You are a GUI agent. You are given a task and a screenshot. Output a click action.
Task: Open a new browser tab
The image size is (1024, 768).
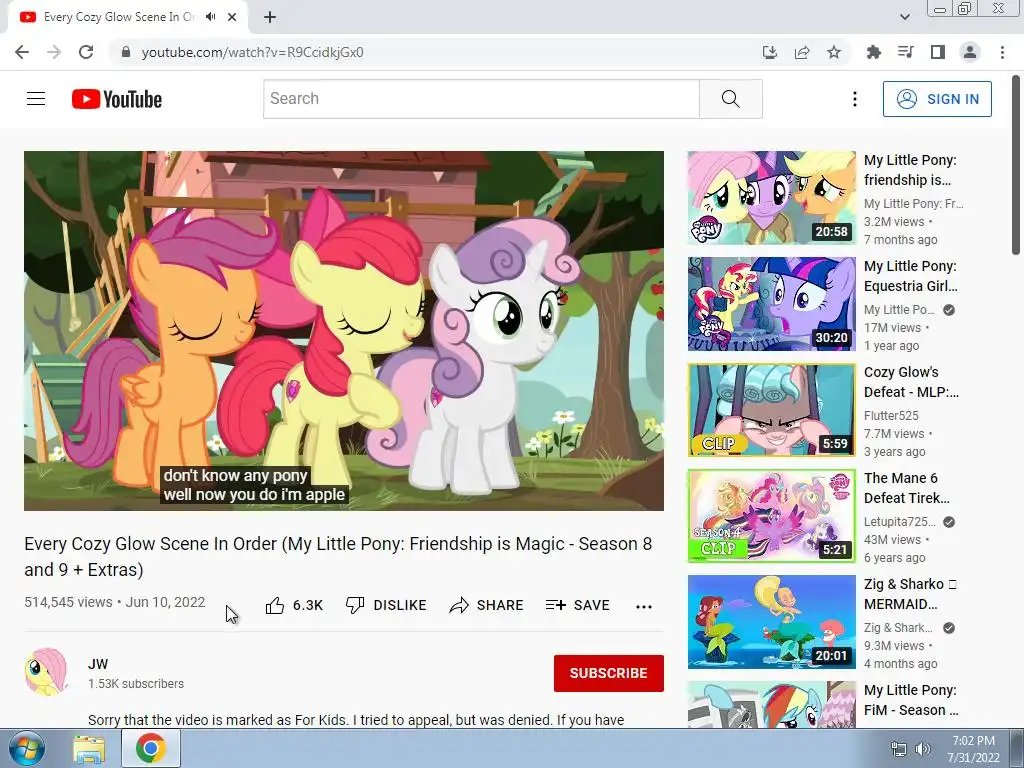coord(270,17)
